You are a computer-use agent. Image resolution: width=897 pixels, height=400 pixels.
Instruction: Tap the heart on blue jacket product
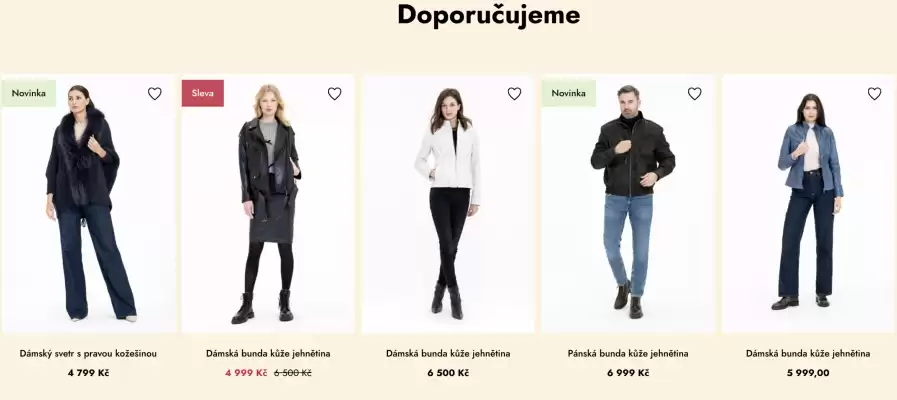point(874,94)
